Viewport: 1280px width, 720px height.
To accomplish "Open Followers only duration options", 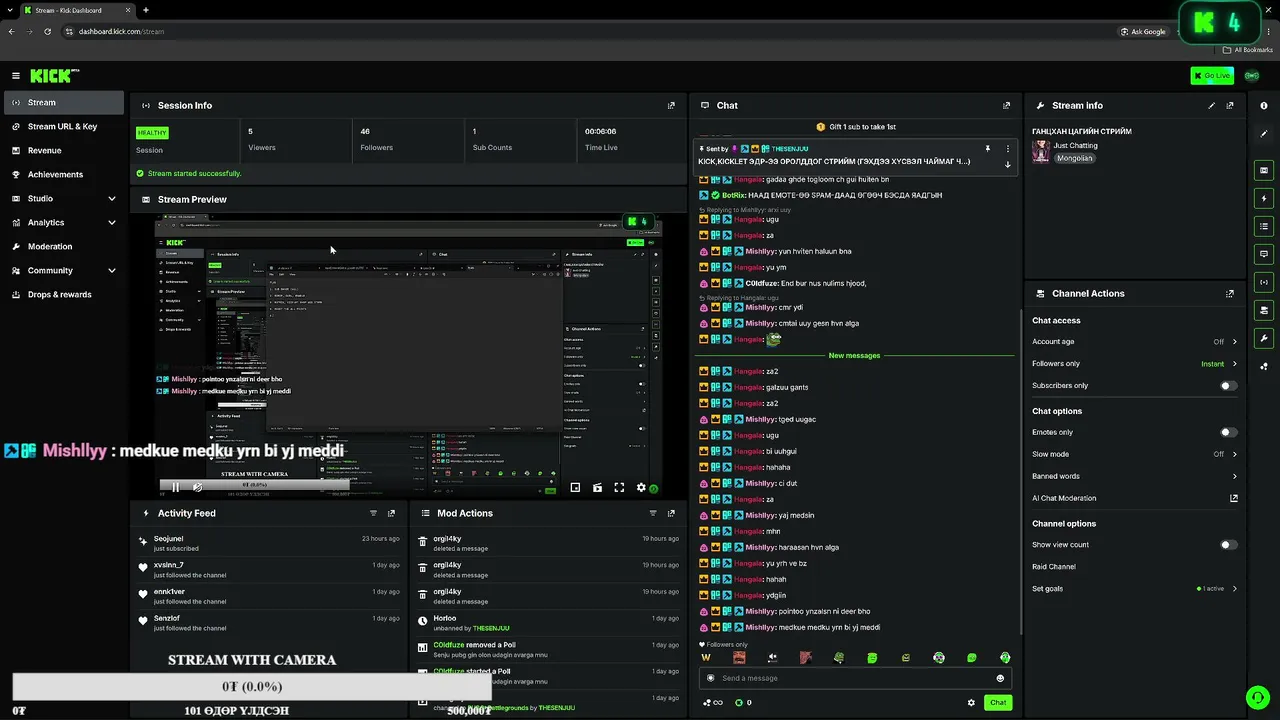I will click(x=1135, y=364).
